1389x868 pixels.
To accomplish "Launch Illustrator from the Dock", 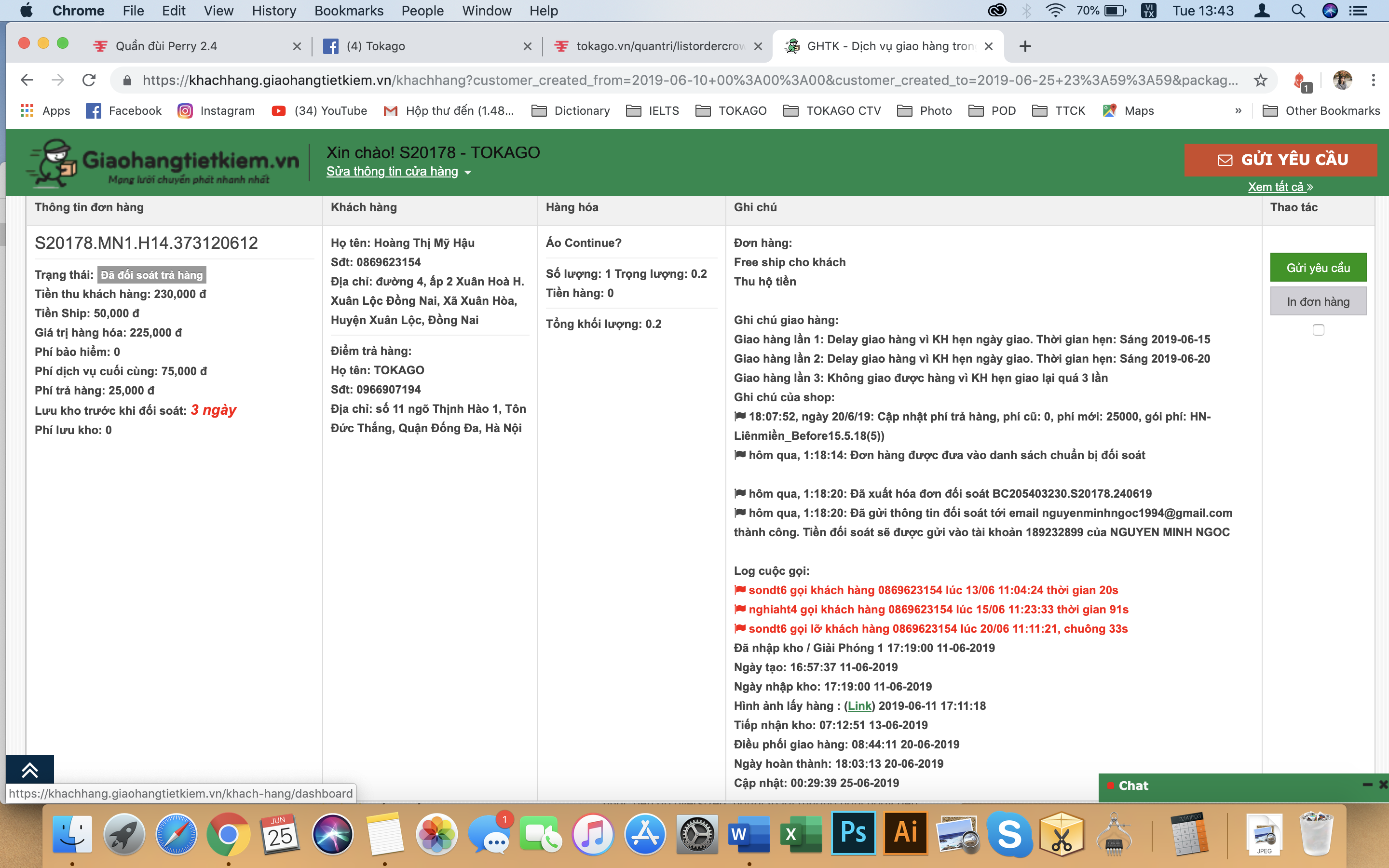I will tap(906, 833).
